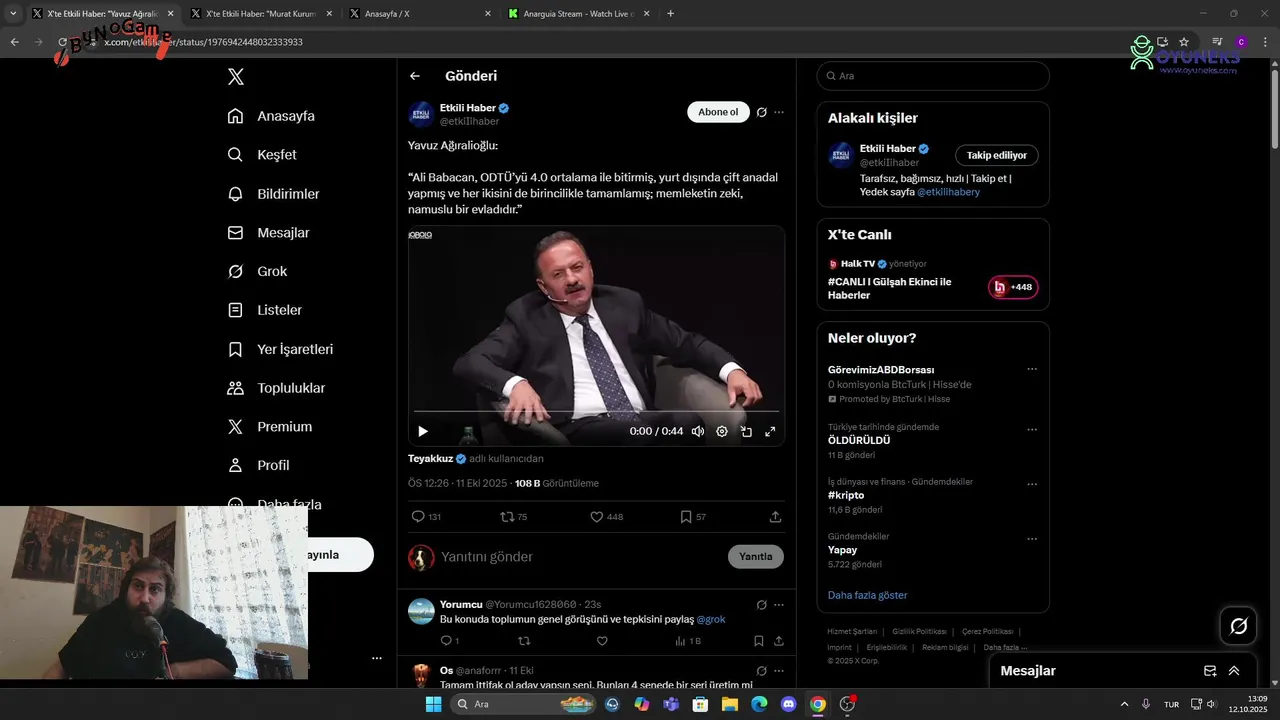This screenshot has height=720, width=1280.
Task: Open more options on Yorumcu's comment
Action: 779,605
